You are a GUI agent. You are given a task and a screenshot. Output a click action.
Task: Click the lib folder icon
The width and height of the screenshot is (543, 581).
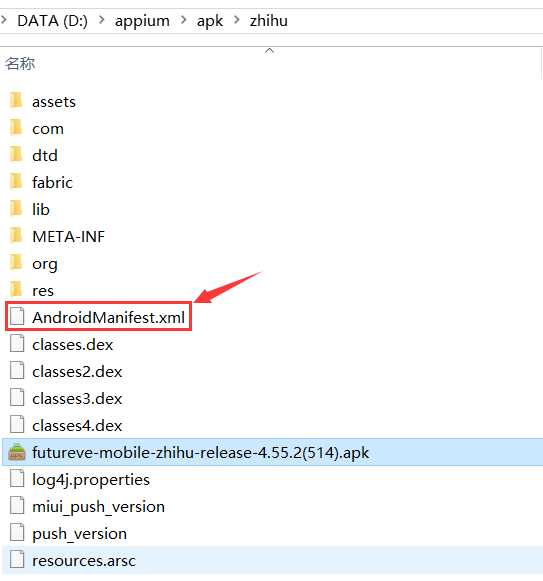16,209
